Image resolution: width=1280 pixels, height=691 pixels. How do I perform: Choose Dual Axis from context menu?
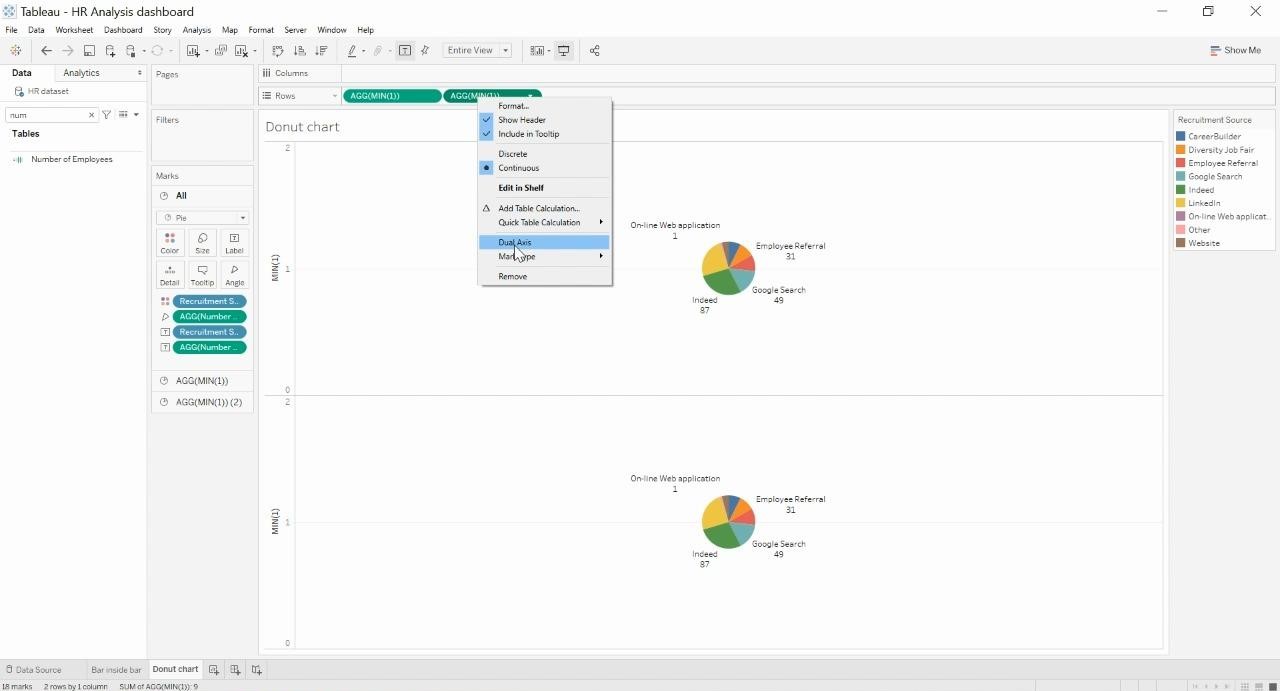pyautogui.click(x=545, y=242)
